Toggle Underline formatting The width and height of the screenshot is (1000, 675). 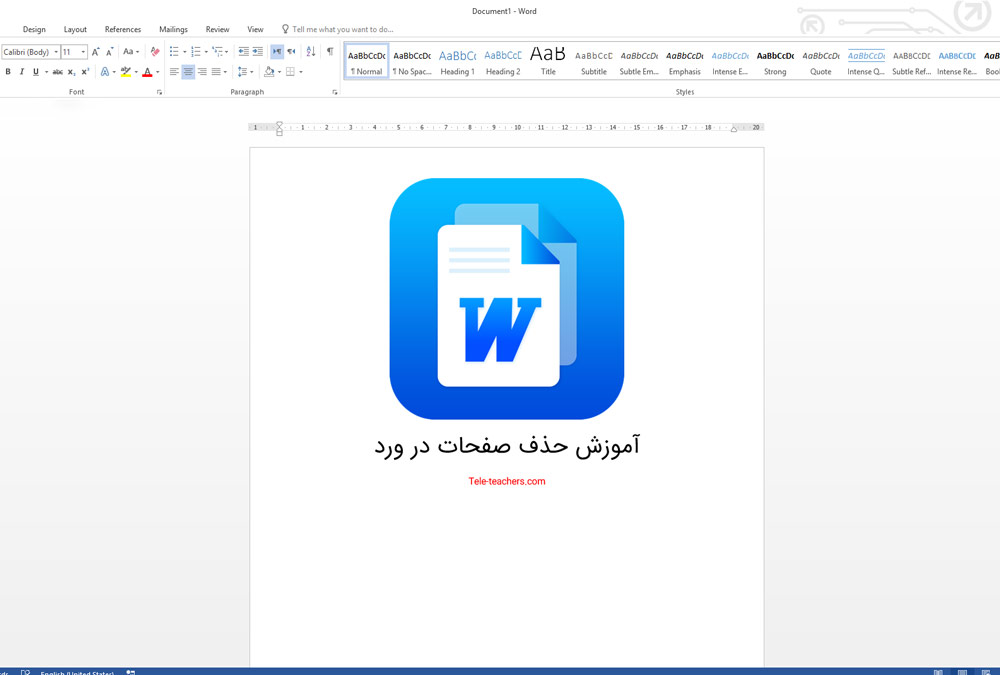point(36,72)
